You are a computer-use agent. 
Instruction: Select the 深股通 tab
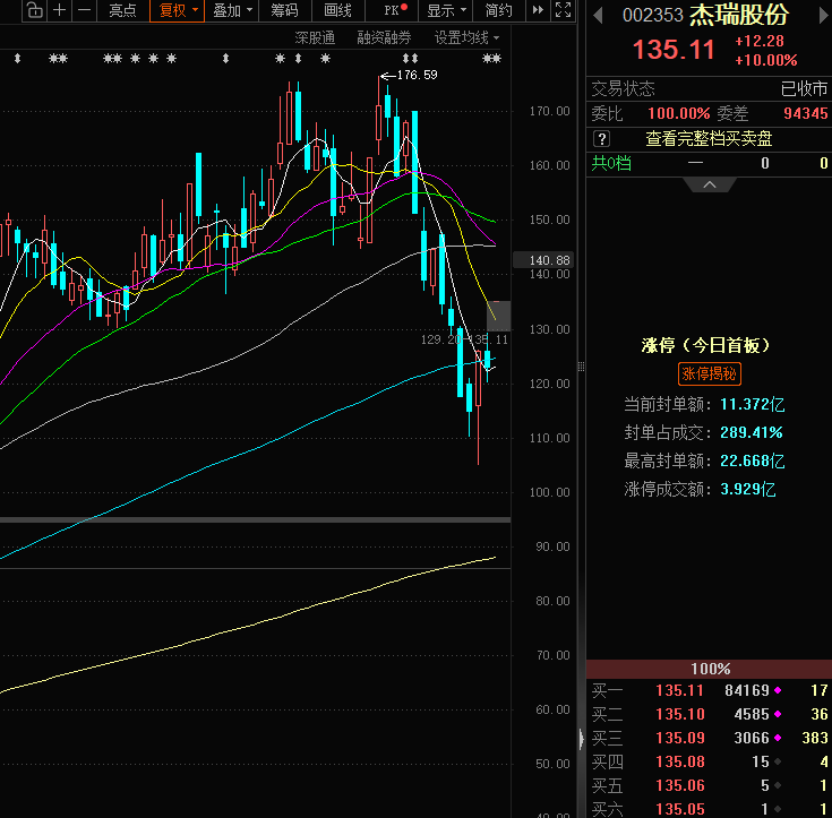point(315,38)
